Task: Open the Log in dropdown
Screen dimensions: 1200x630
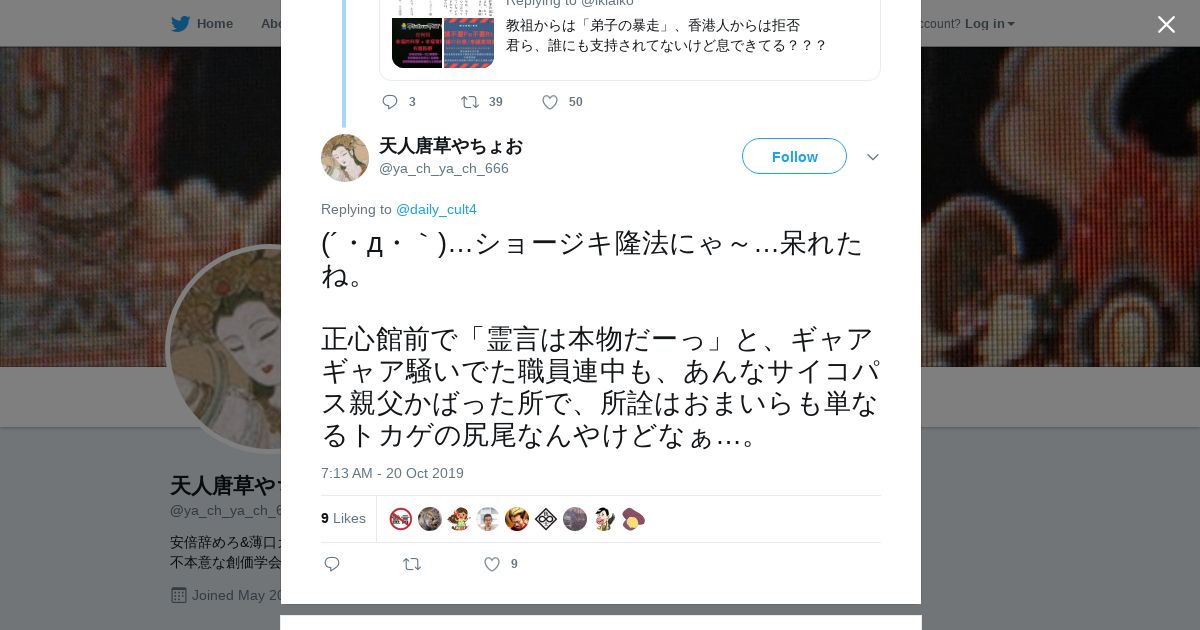Action: pyautogui.click(x=990, y=23)
